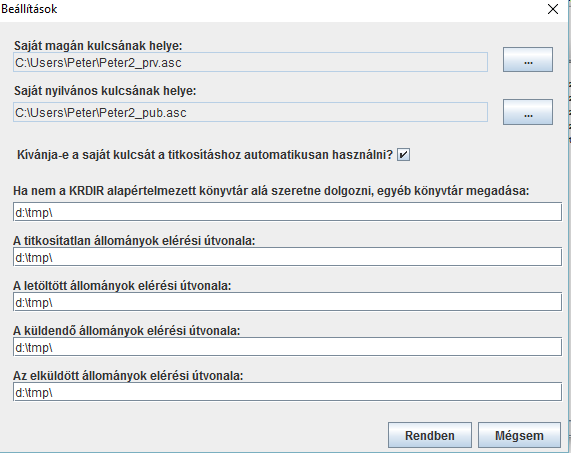Click the 'Saját nyilvános kulcsának helye' label
571x453 pixels.
[x=105, y=91]
